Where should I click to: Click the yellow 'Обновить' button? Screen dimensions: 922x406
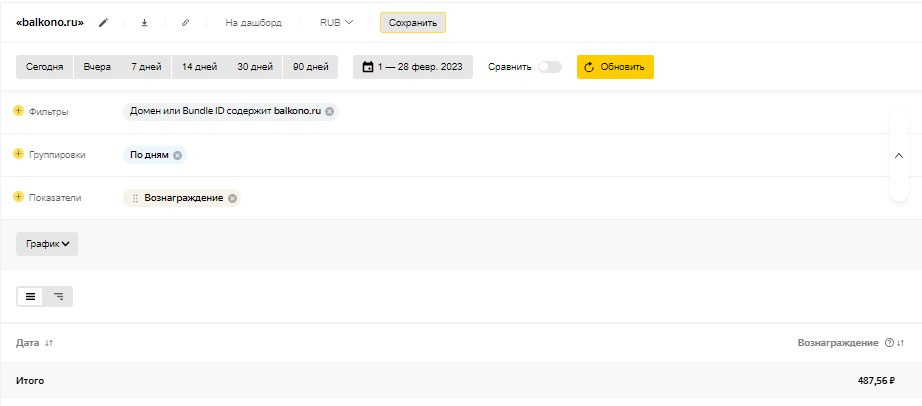tap(615, 67)
